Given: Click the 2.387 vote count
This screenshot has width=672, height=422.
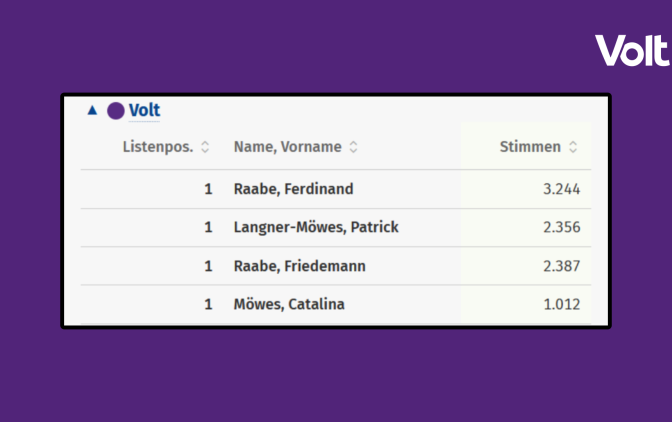Looking at the screenshot, I should click(x=561, y=266).
